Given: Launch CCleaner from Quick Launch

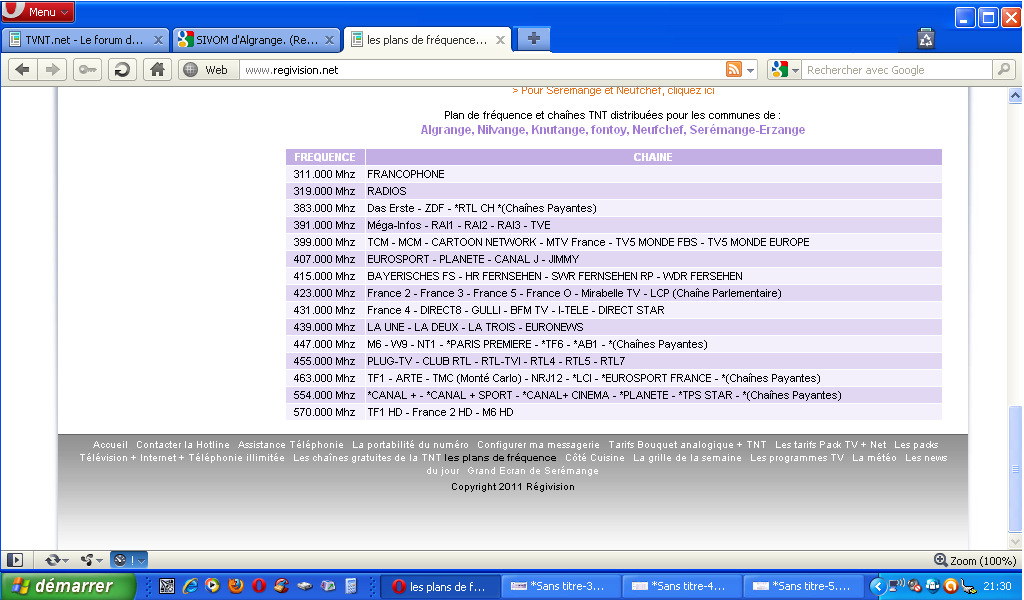Looking at the screenshot, I should (x=281, y=586).
